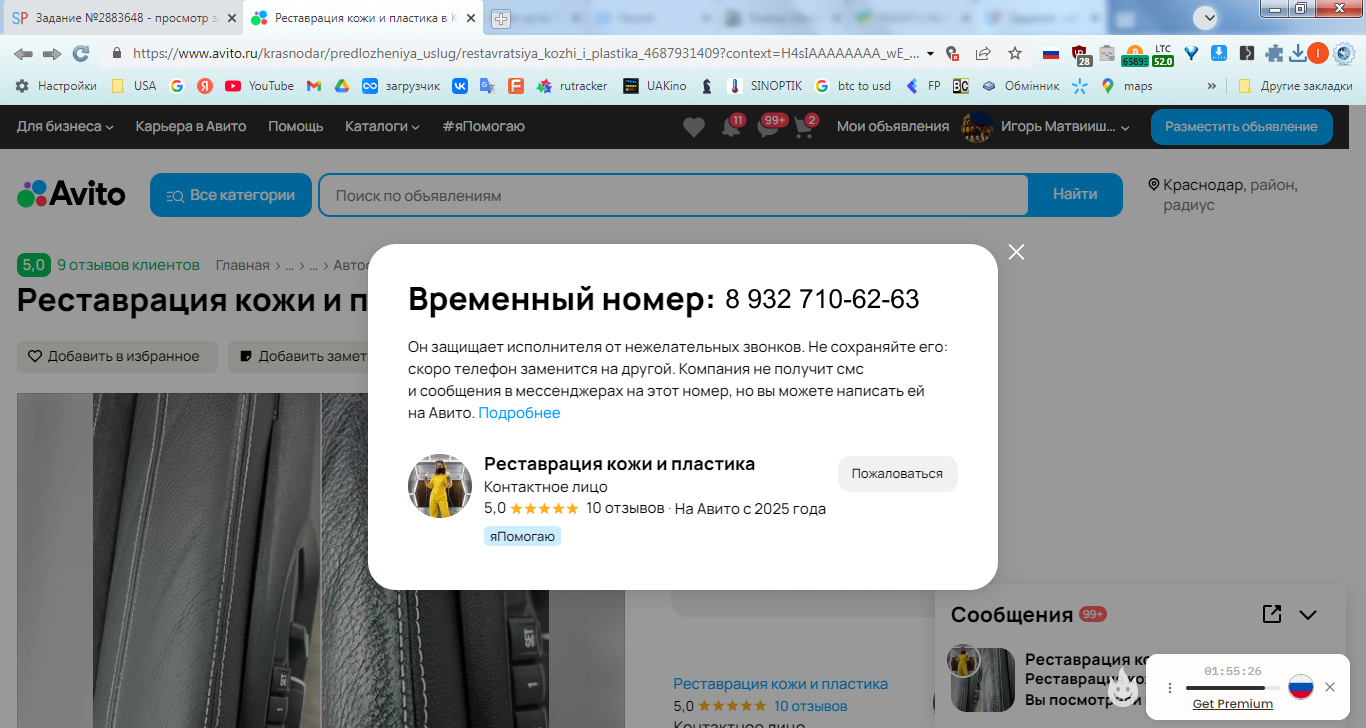Open notifications bell with 11 badge
Viewport: 1366px width, 728px height.
[731, 128]
